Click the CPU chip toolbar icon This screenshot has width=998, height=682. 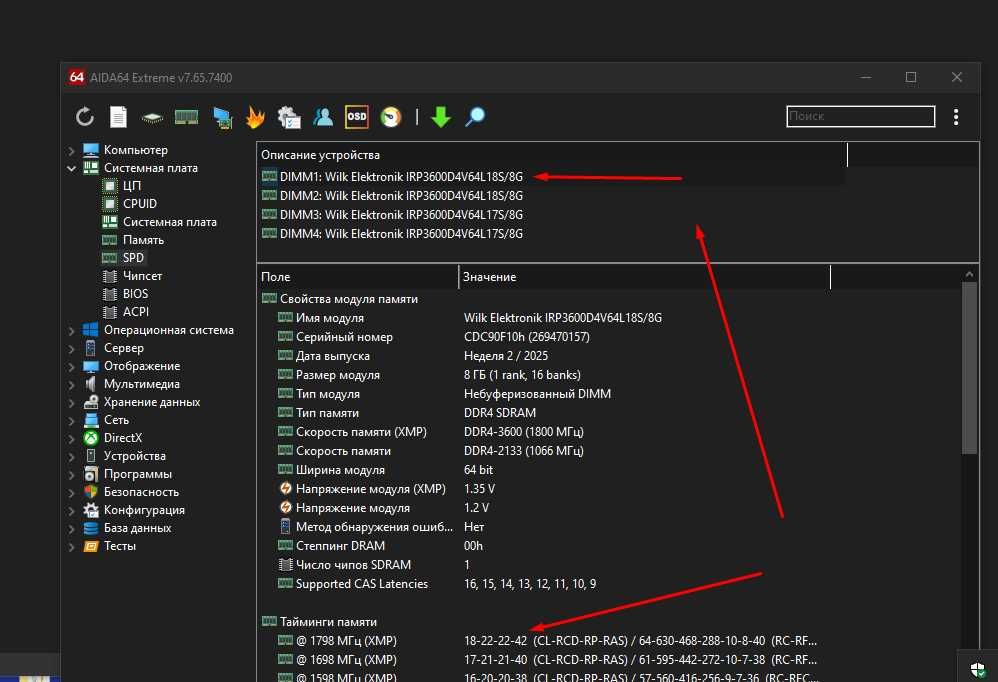click(x=152, y=118)
